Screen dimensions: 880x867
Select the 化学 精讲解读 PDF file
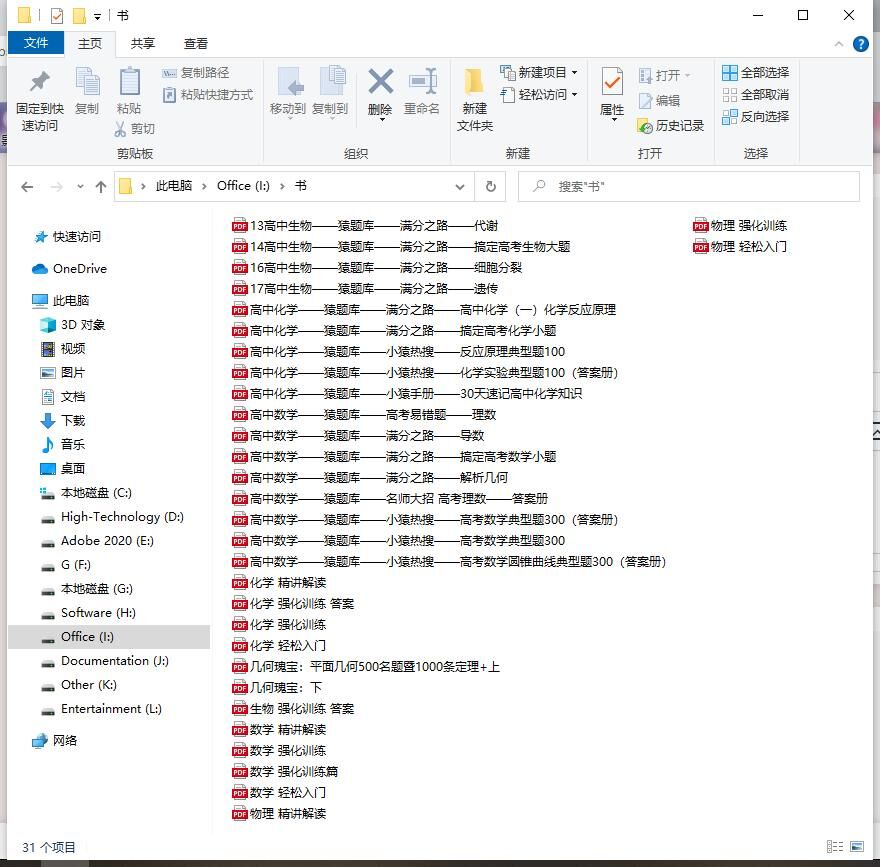tap(288, 583)
